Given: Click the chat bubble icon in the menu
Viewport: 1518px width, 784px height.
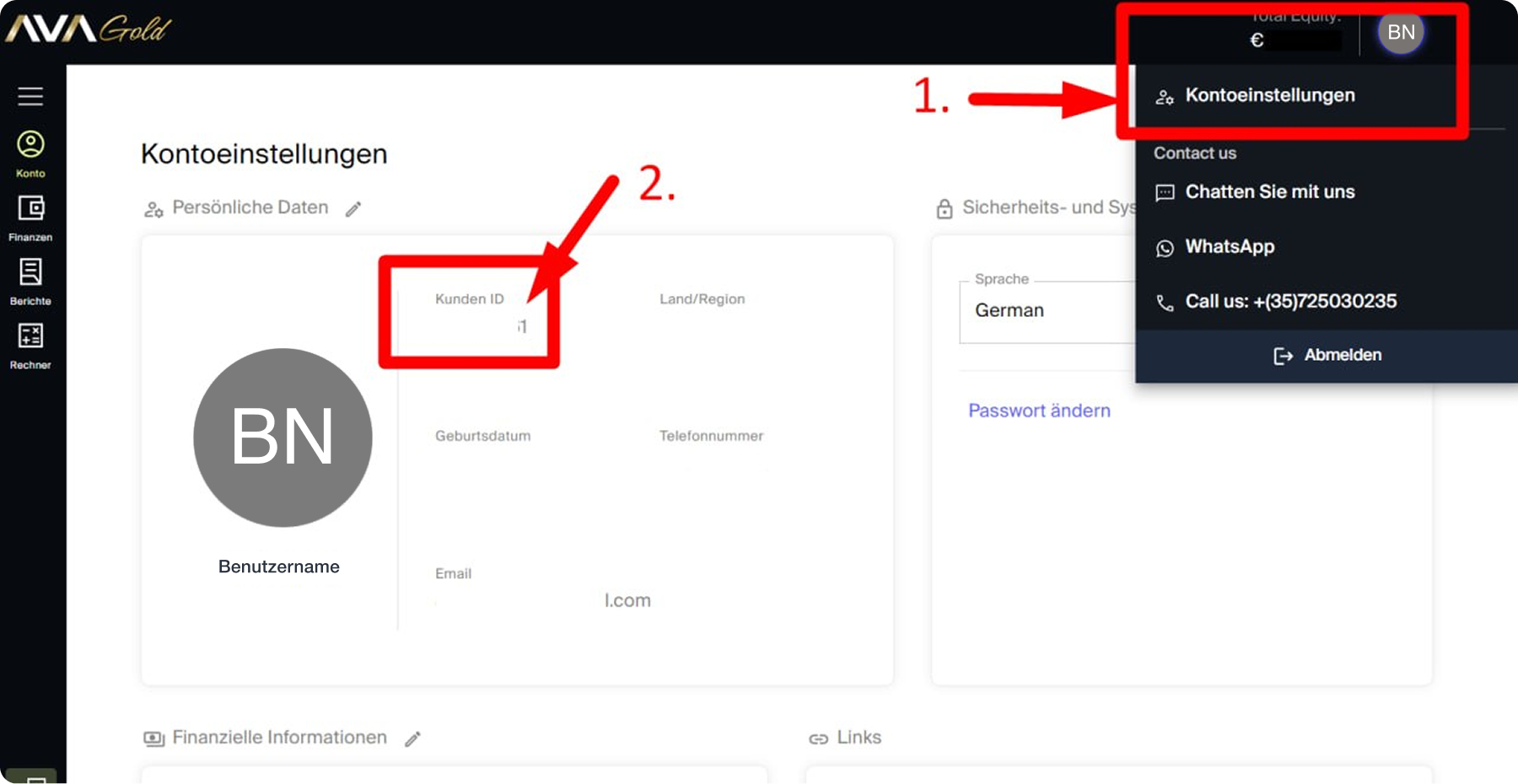Looking at the screenshot, I should [x=1165, y=193].
